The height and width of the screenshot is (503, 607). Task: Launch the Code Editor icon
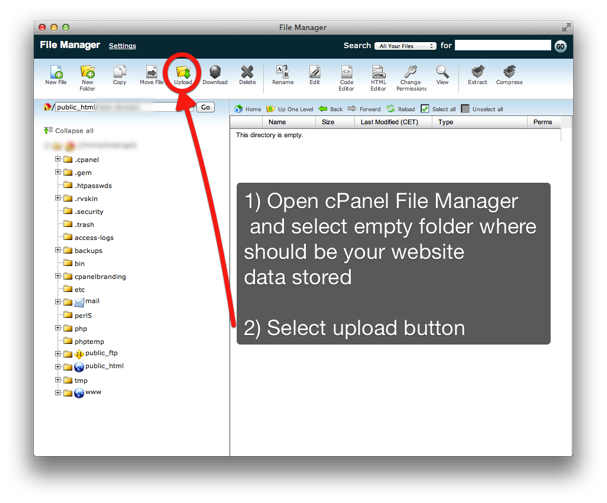tap(346, 72)
